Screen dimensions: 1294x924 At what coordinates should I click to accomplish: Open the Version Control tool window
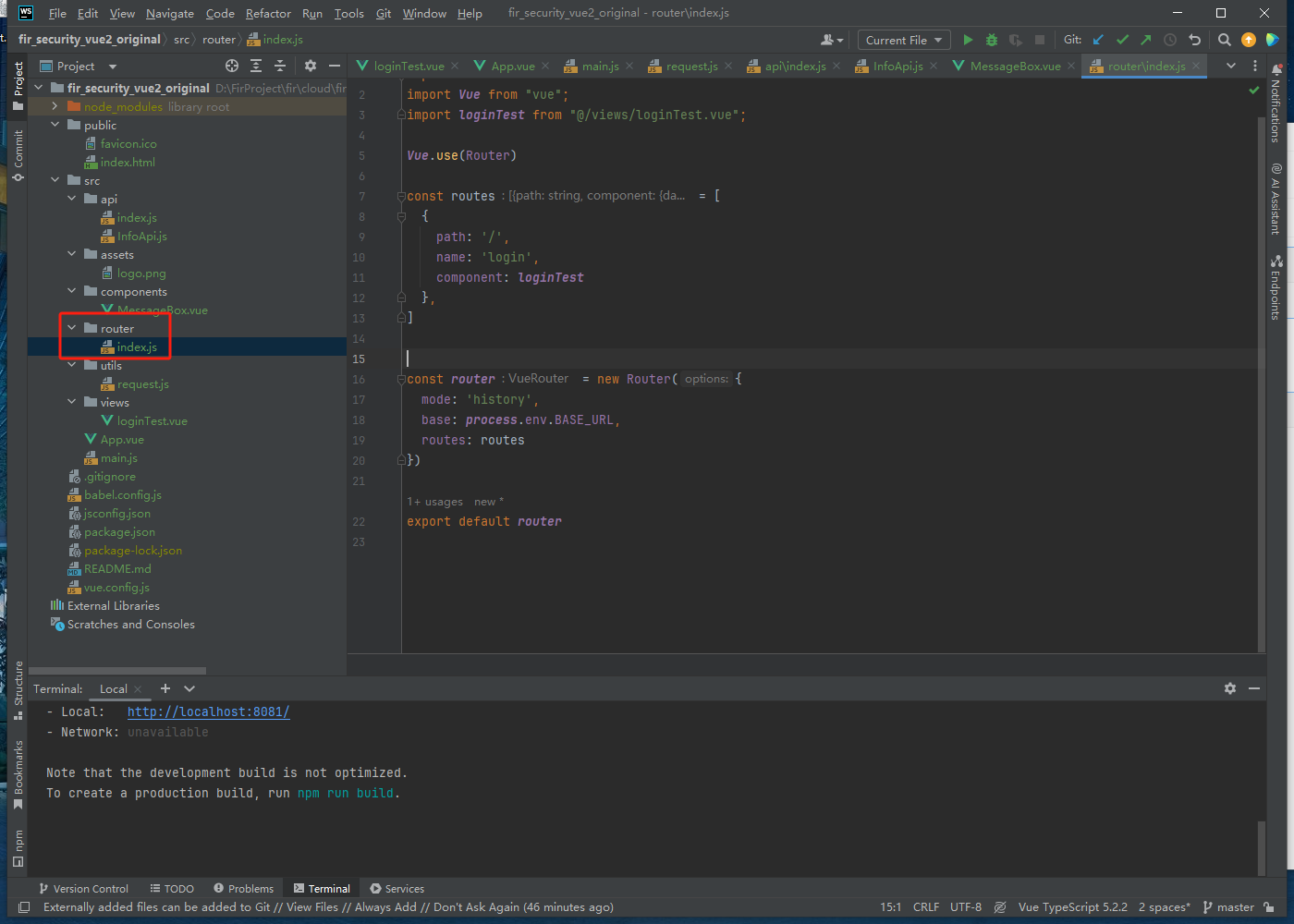click(x=83, y=889)
